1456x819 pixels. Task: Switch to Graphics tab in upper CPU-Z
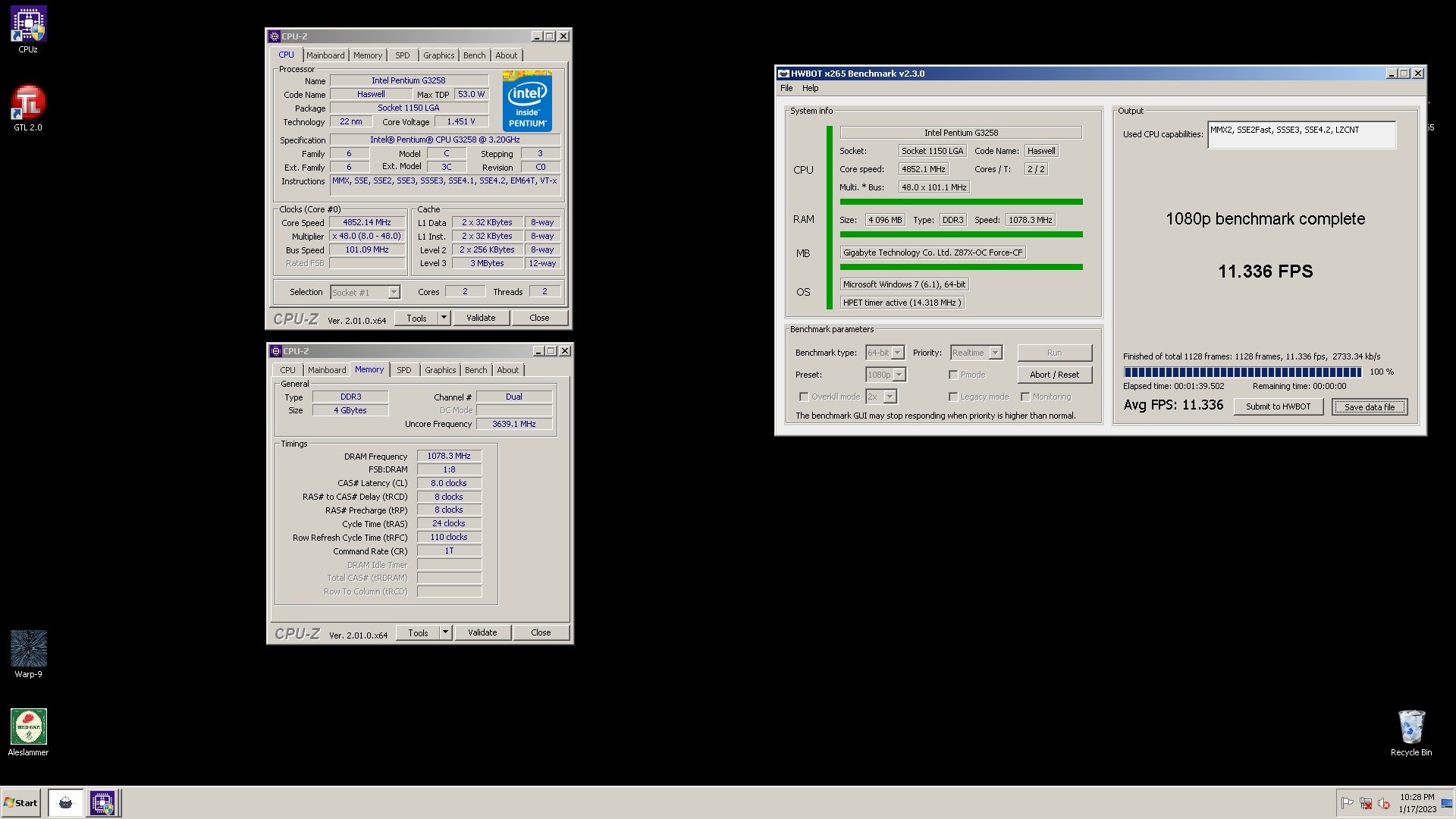click(439, 55)
